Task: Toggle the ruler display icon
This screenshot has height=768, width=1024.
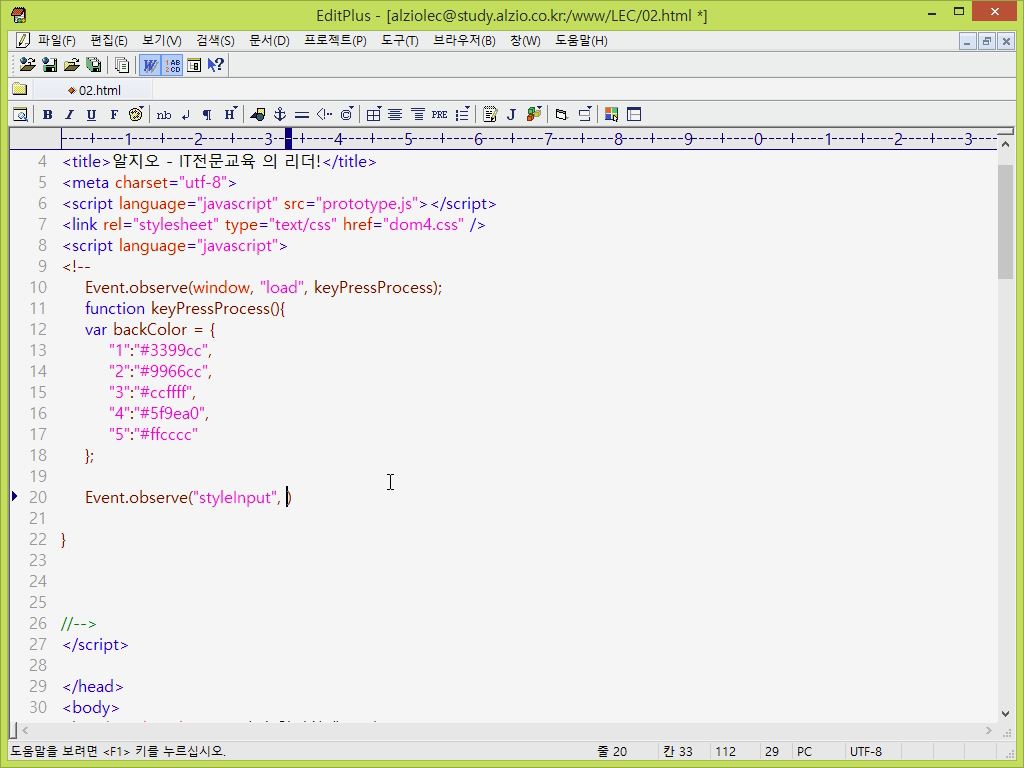Action: (194, 65)
